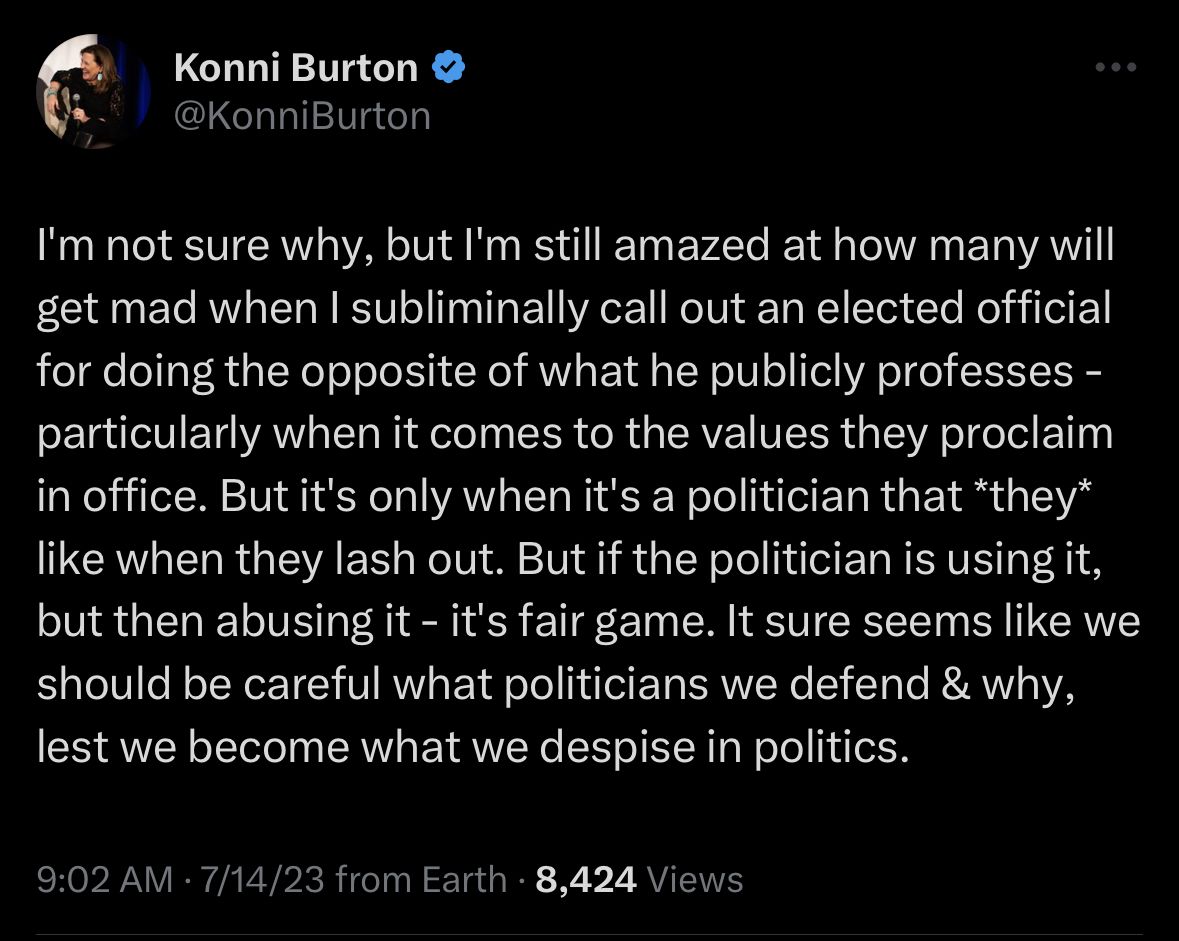The image size is (1179, 941).
Task: Click the "Views" label
Action: tap(695, 879)
